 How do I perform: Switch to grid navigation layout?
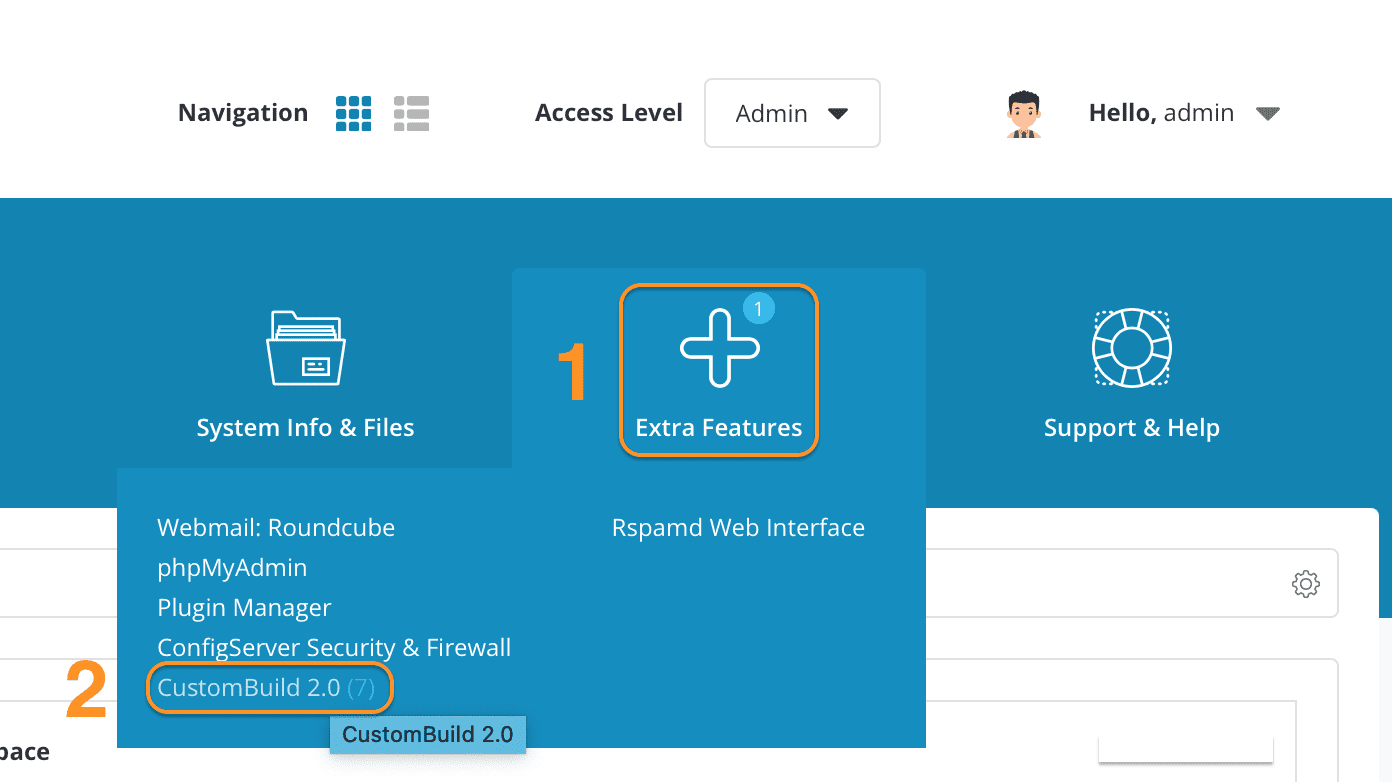click(353, 114)
